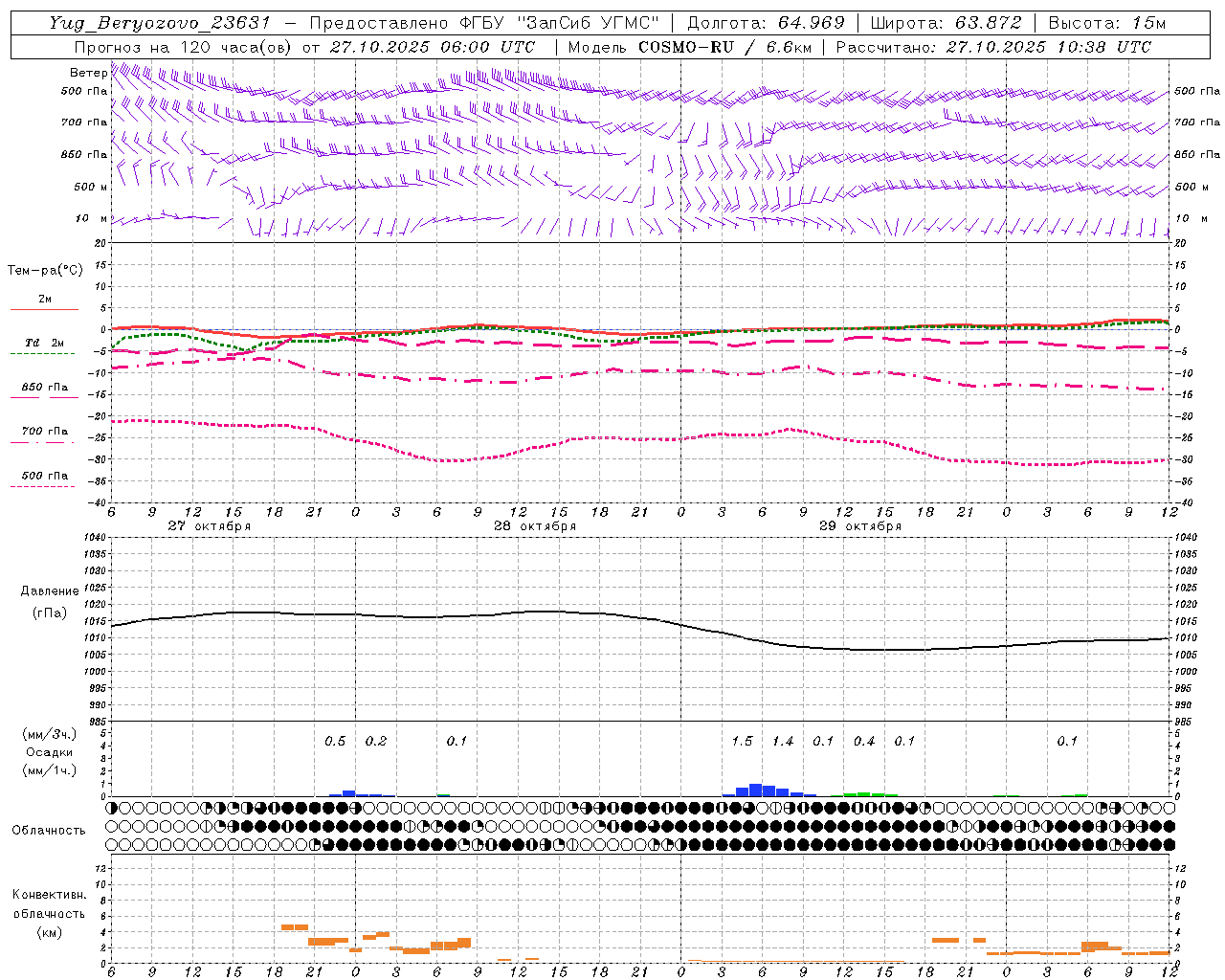This screenshot has height=980, width=1225.
Task: Click the 0.4 precipitation value
Action: click(x=864, y=742)
